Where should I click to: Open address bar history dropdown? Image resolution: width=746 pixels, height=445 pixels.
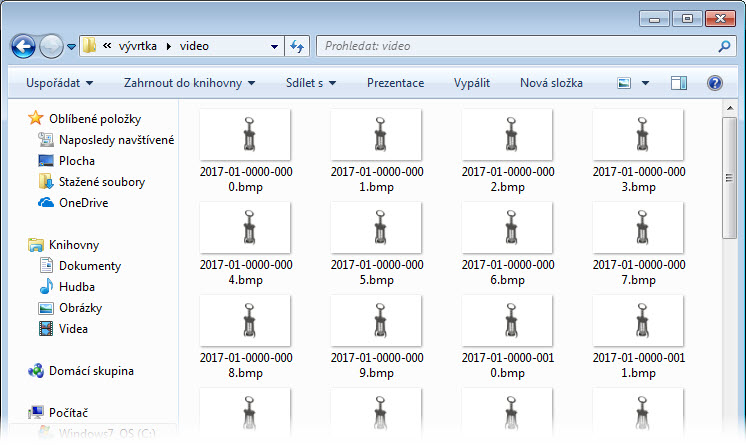(x=274, y=47)
